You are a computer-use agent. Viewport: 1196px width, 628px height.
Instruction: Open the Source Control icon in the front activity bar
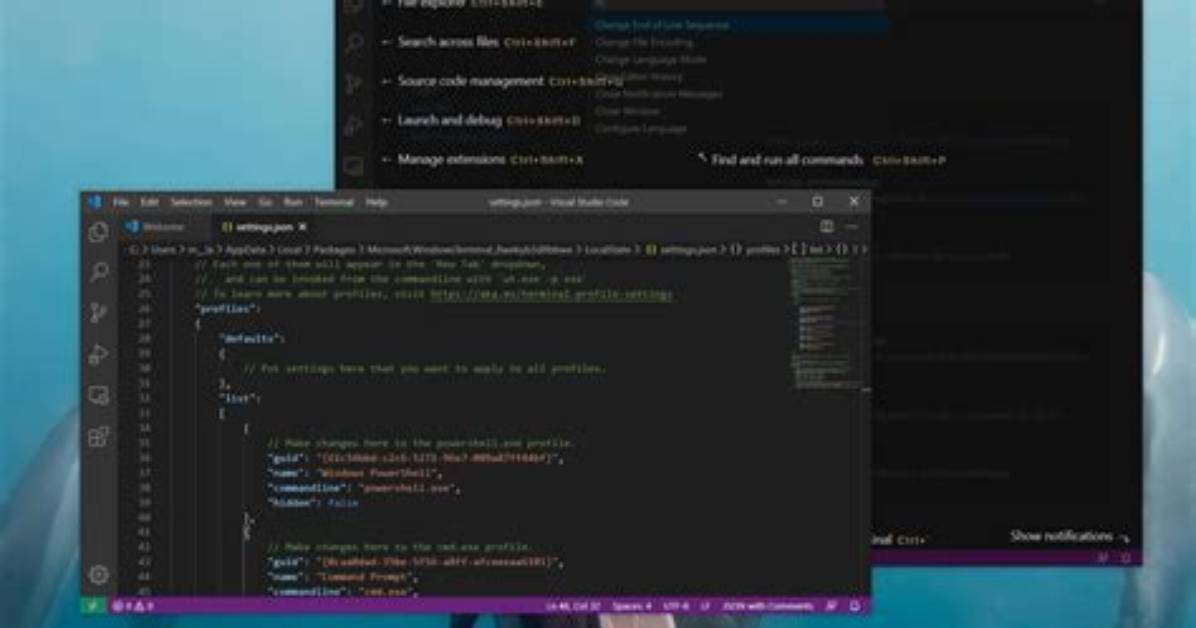tap(98, 313)
